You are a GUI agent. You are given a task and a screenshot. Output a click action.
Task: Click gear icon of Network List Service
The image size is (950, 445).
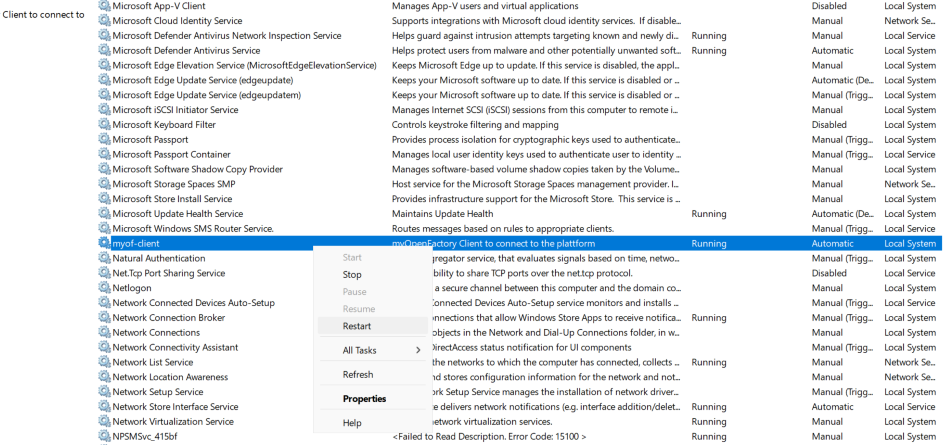(x=105, y=363)
